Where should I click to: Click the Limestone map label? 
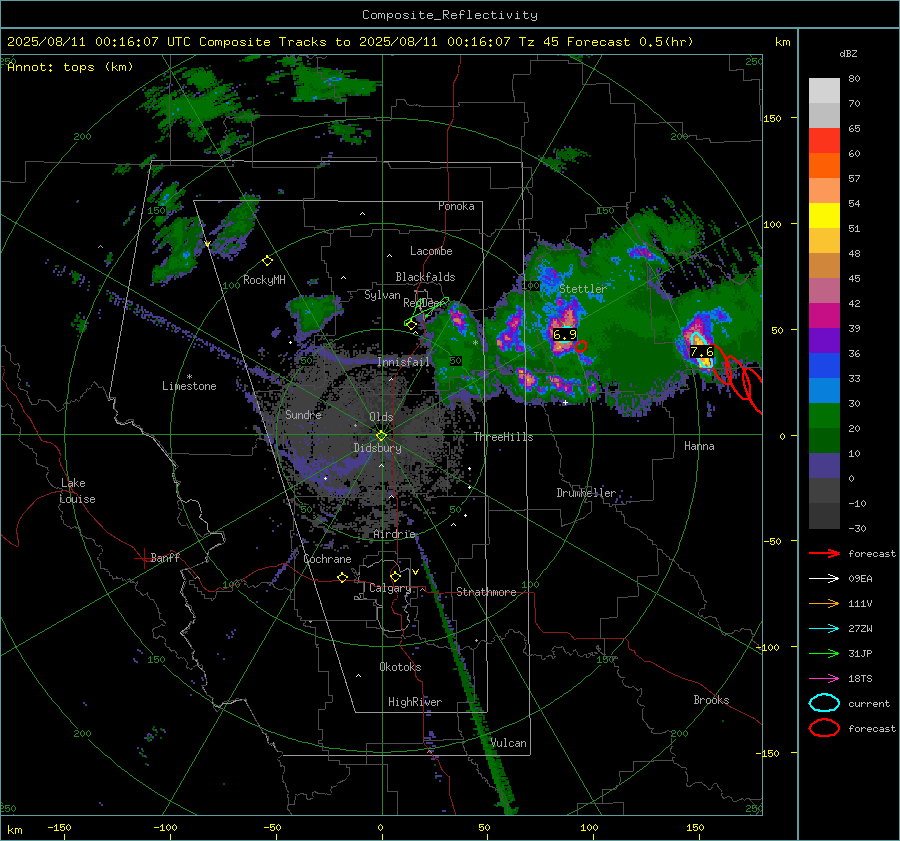(x=189, y=386)
